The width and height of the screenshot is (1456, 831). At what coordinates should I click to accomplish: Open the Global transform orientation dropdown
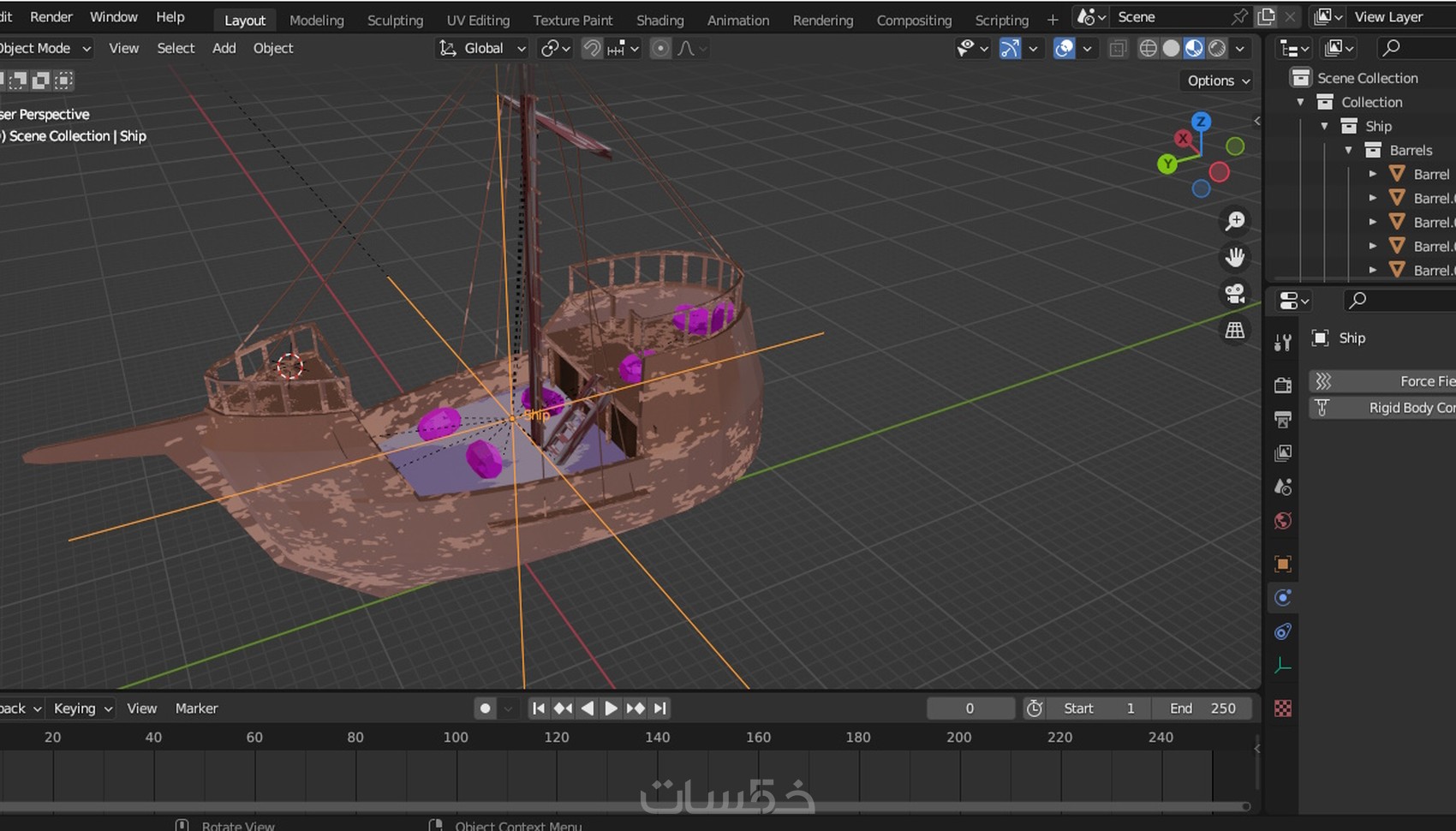[483, 49]
